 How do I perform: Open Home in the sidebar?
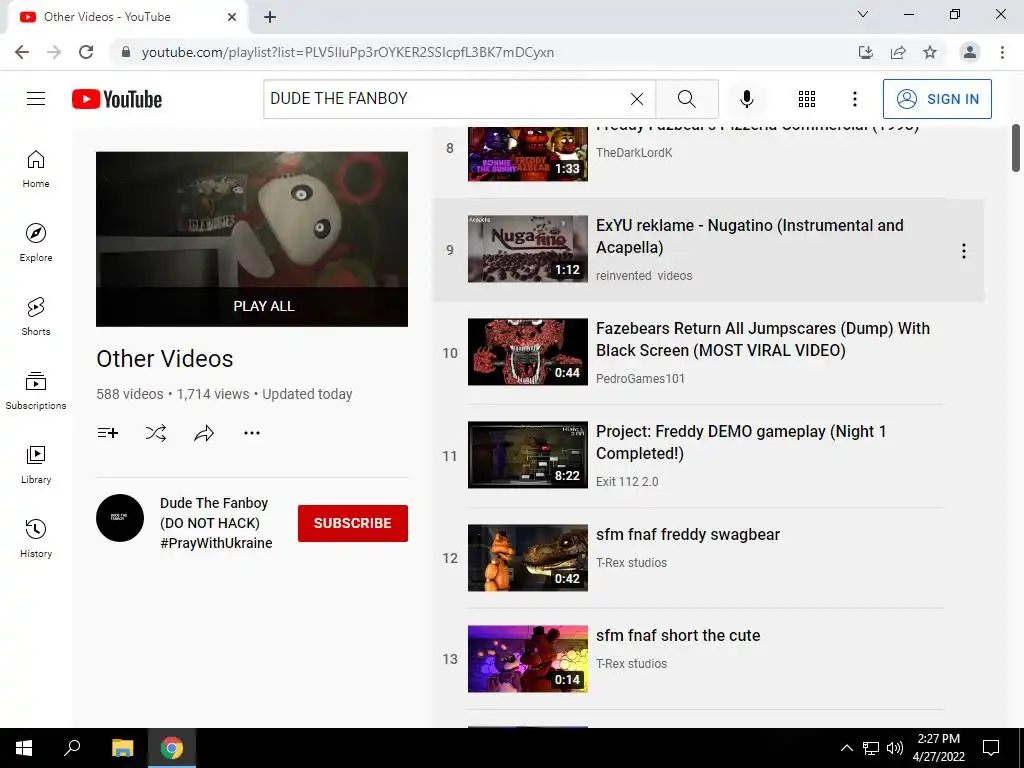point(36,168)
